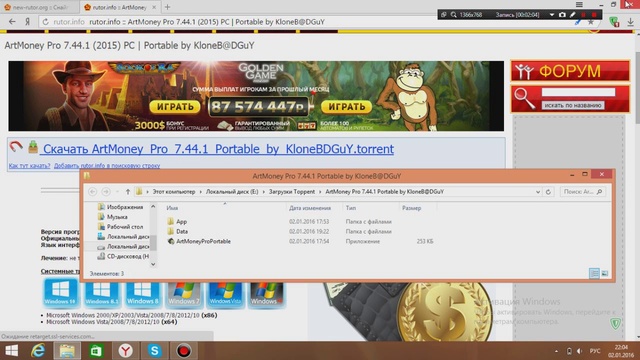Open 'Как тут качать?' help link

click(x=29, y=166)
